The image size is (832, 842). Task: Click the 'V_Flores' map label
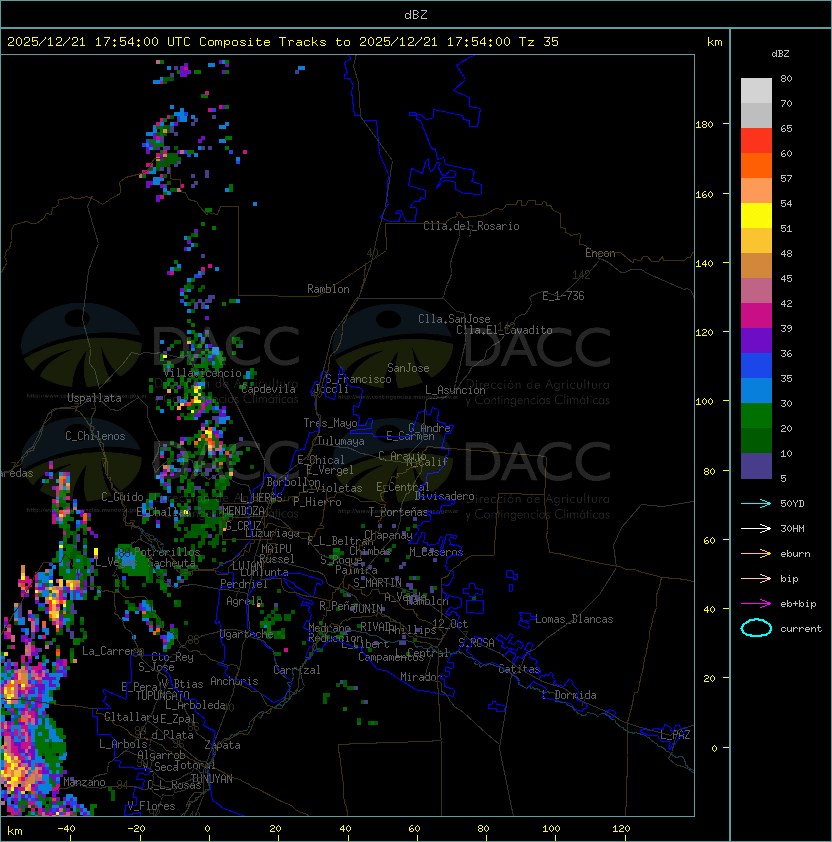tap(151, 806)
